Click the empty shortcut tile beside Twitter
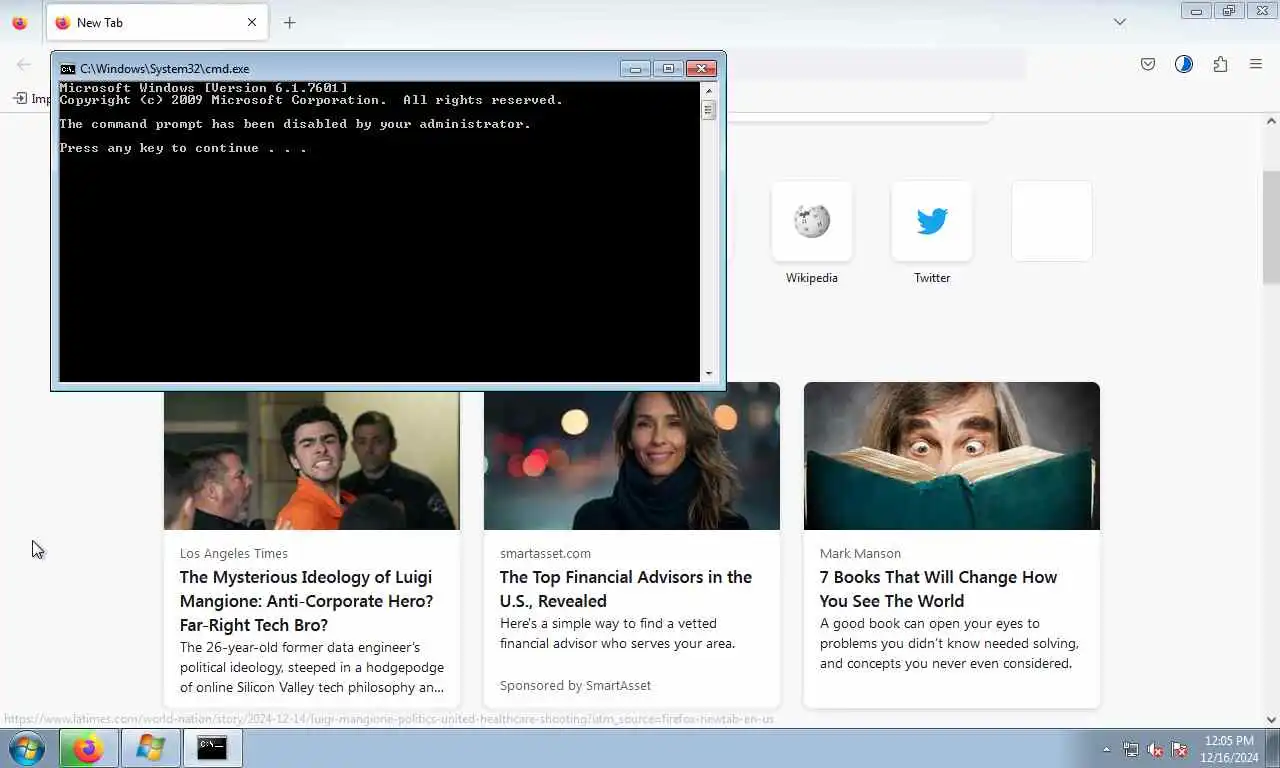Screen dimensions: 1280x768 [1052, 221]
